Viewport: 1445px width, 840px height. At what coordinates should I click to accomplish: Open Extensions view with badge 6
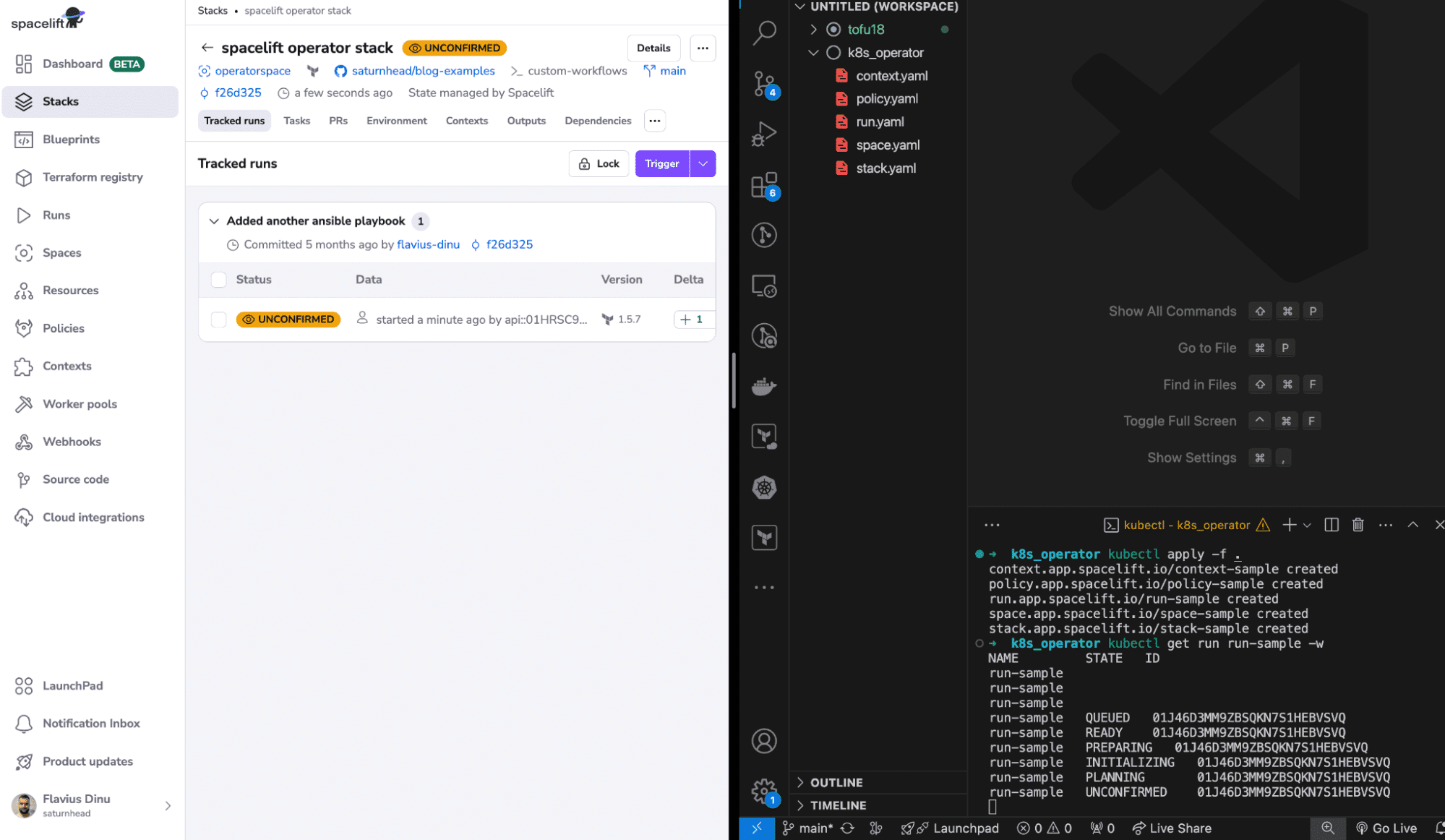pos(764,185)
